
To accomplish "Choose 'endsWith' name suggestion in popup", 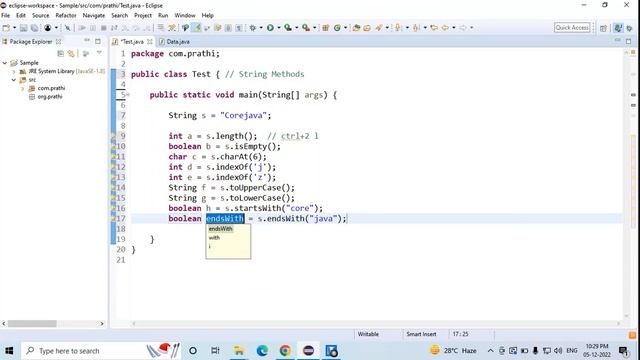I will [x=220, y=229].
